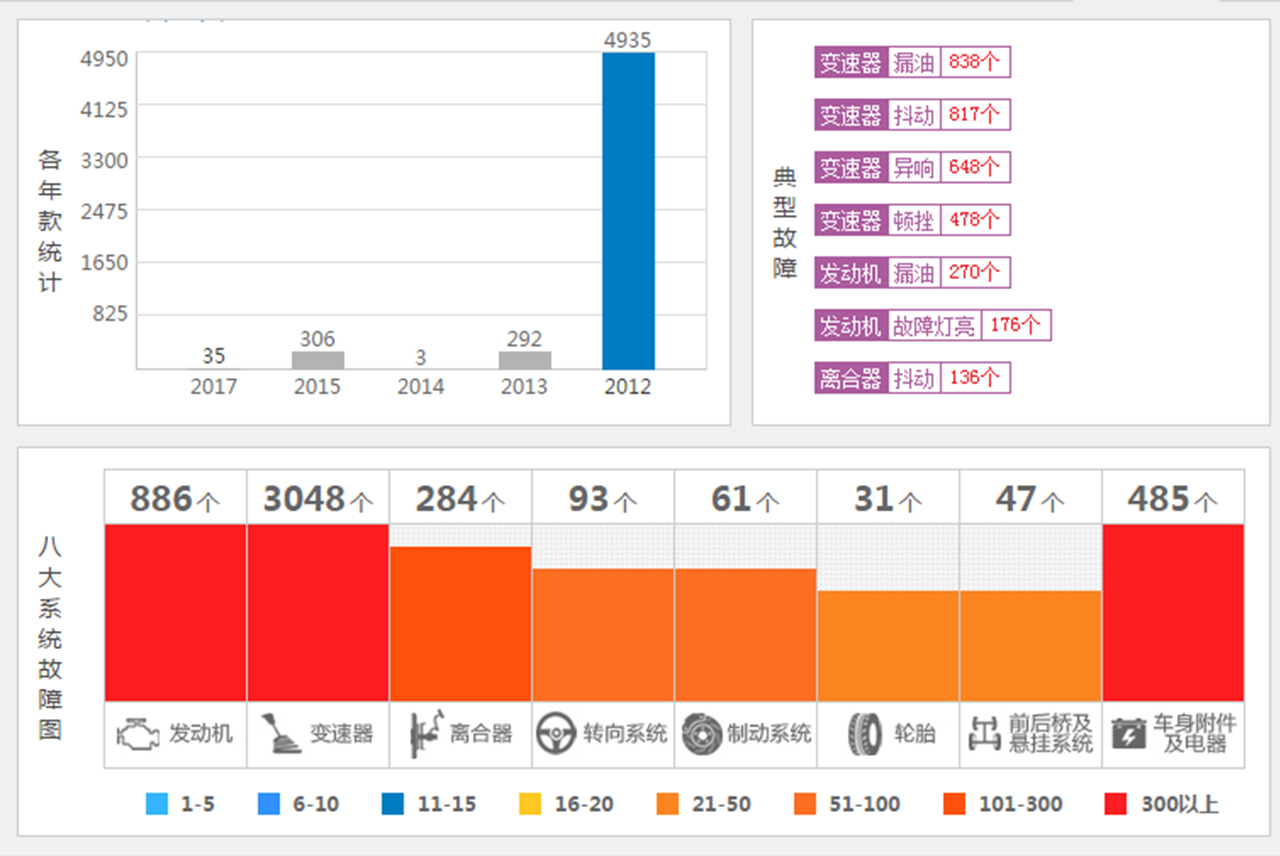The image size is (1280, 856).
Task: Click the 离合器 抖动 136个 fault tag
Action: 912,378
